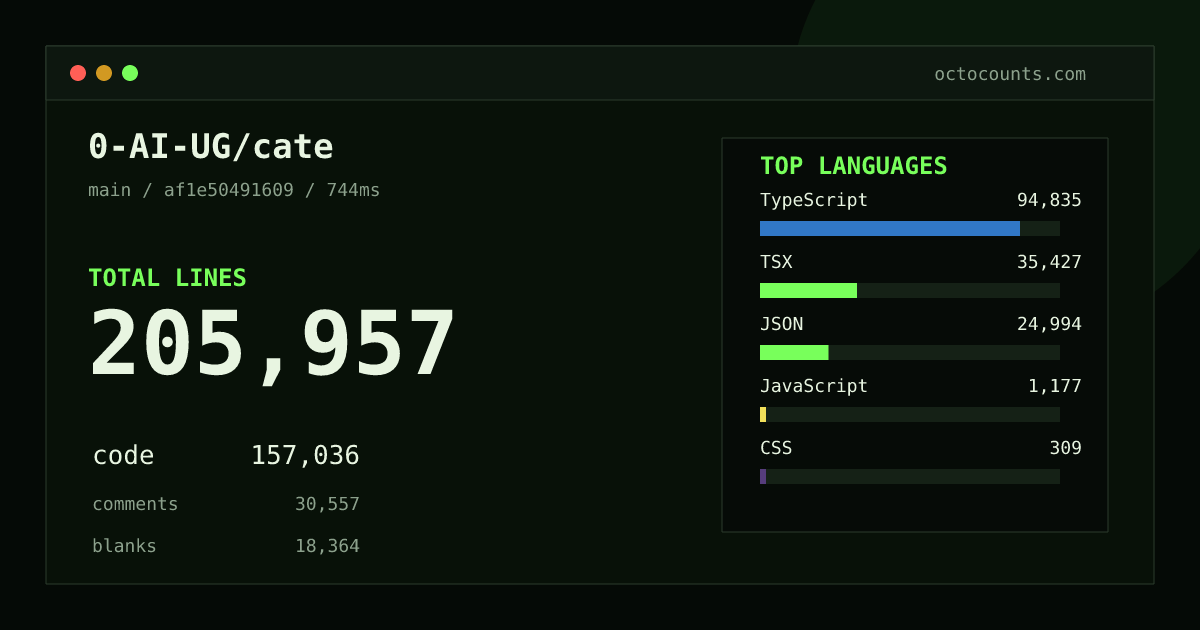Click the JSON language label
Screen dimensions: 1200x630
pos(781,324)
